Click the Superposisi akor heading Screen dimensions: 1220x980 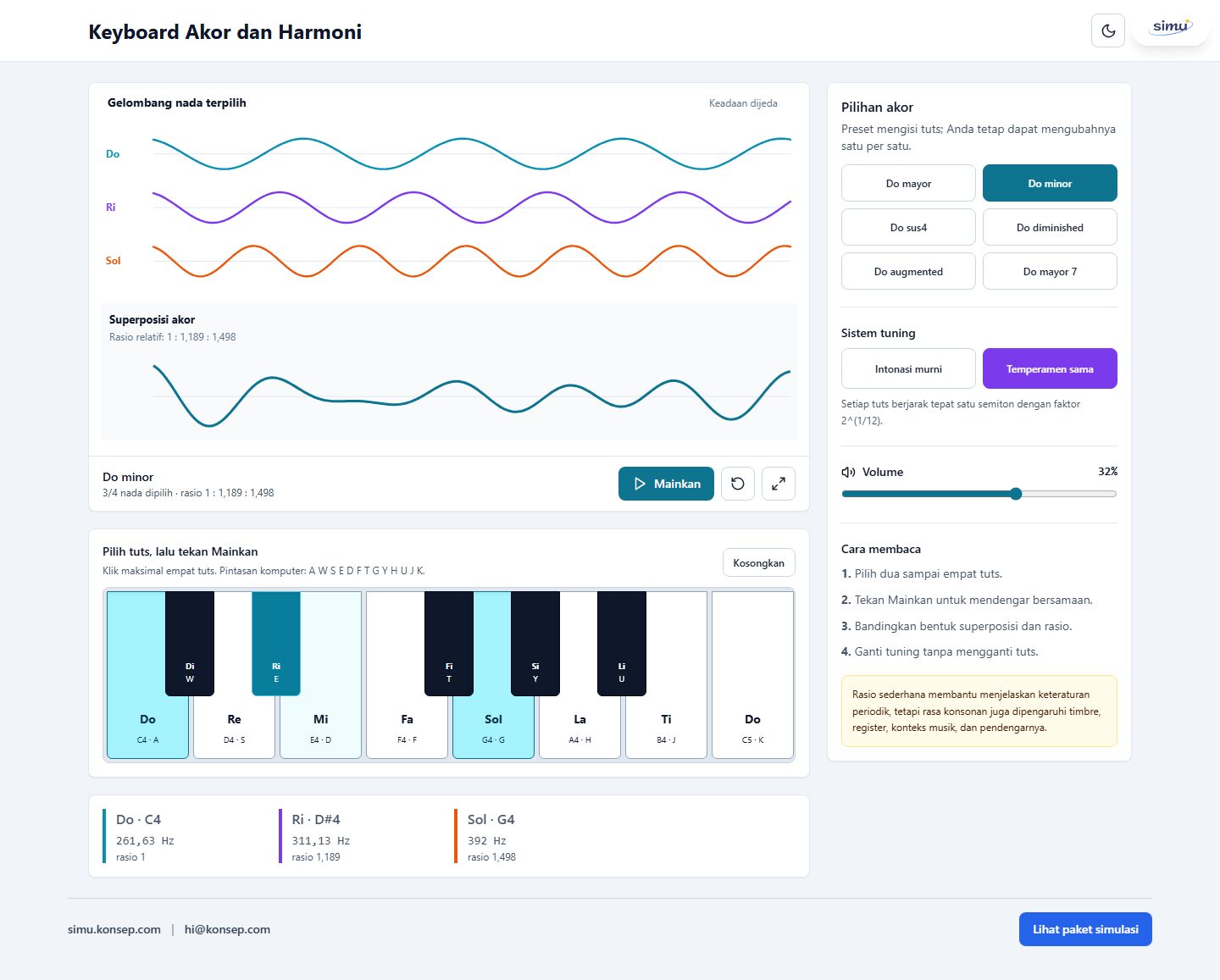pos(152,319)
